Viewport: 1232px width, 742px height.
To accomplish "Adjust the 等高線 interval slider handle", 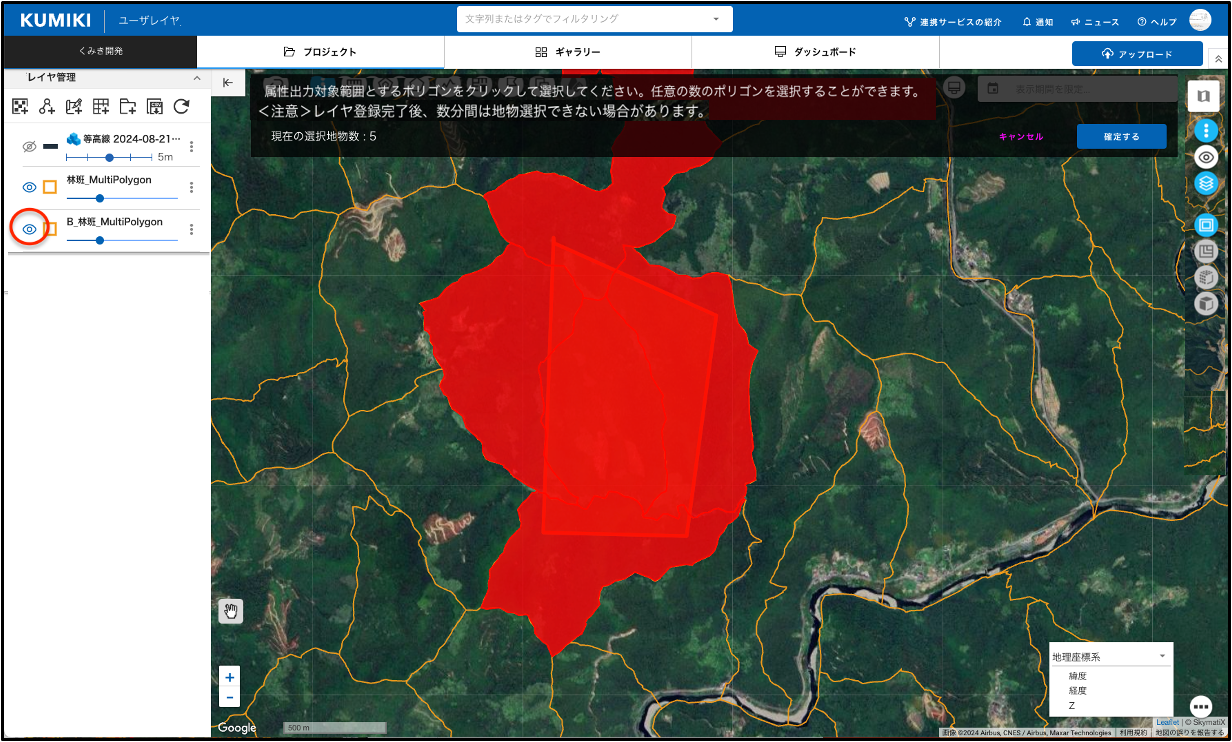I will tap(109, 158).
